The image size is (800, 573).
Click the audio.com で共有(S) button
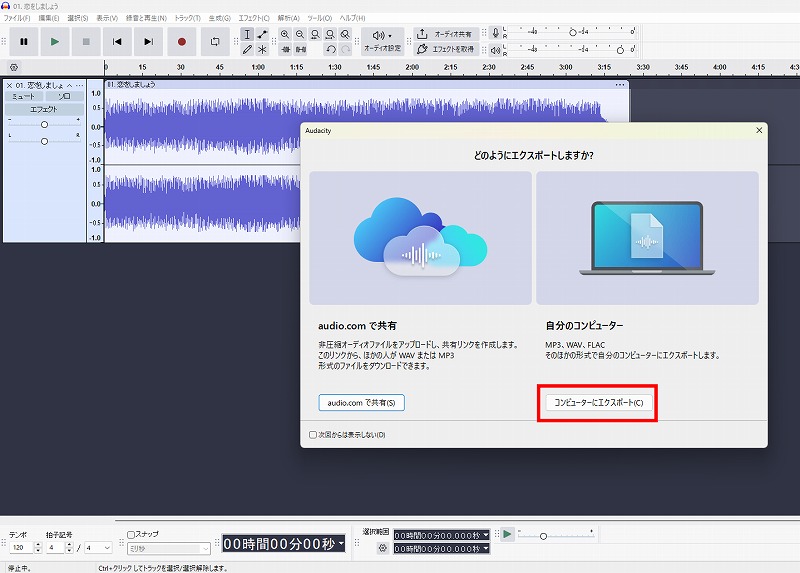click(x=361, y=403)
